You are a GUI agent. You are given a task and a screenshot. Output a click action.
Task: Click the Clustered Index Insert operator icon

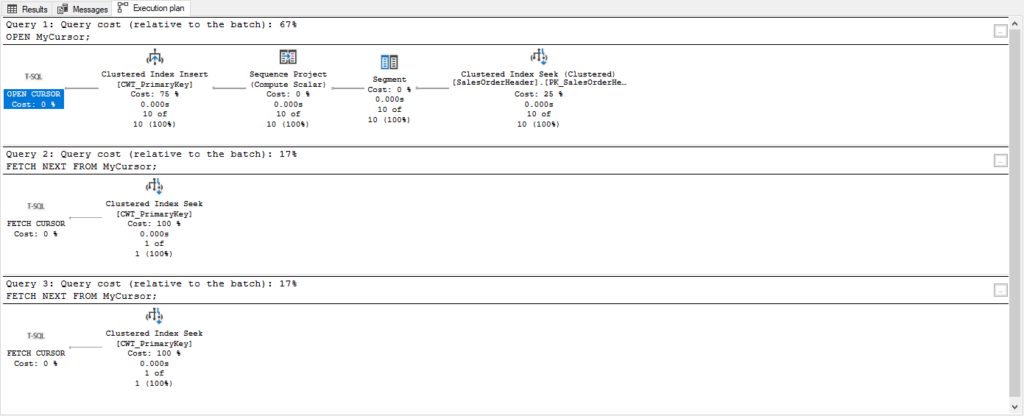tap(154, 57)
